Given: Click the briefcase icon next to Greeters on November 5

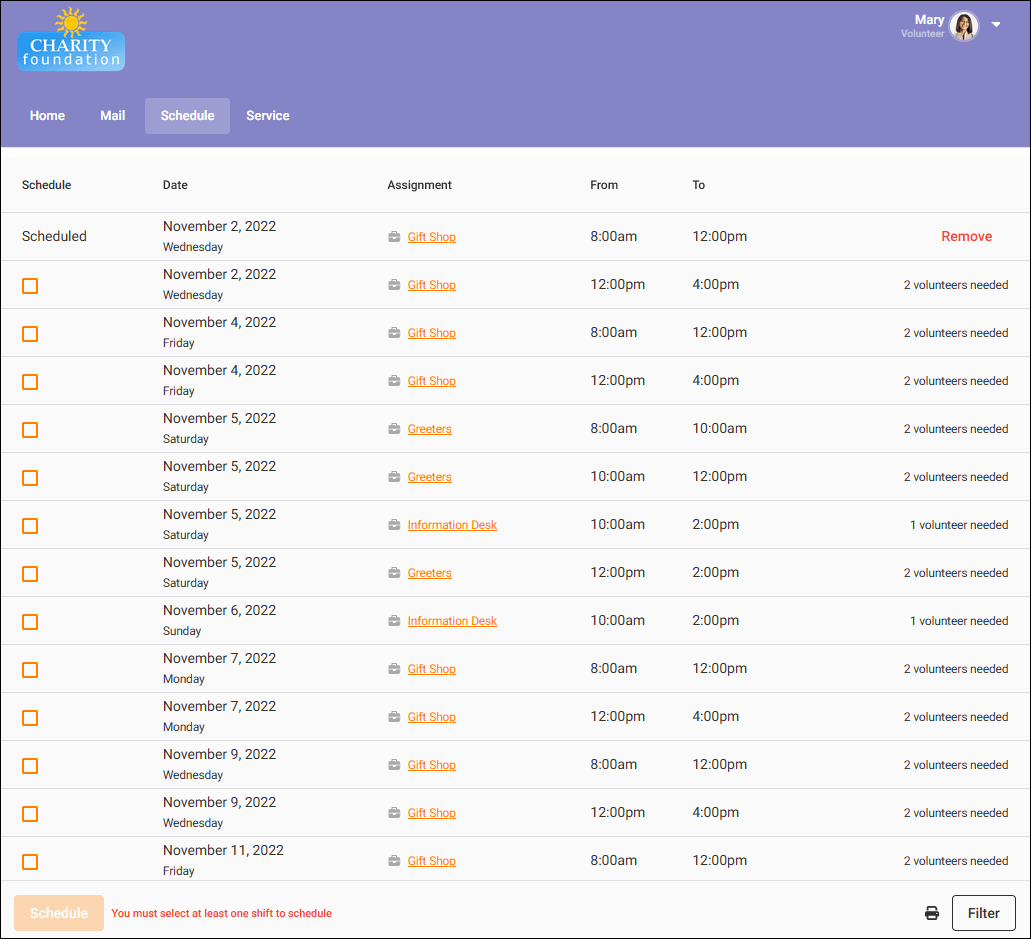Looking at the screenshot, I should tap(393, 429).
